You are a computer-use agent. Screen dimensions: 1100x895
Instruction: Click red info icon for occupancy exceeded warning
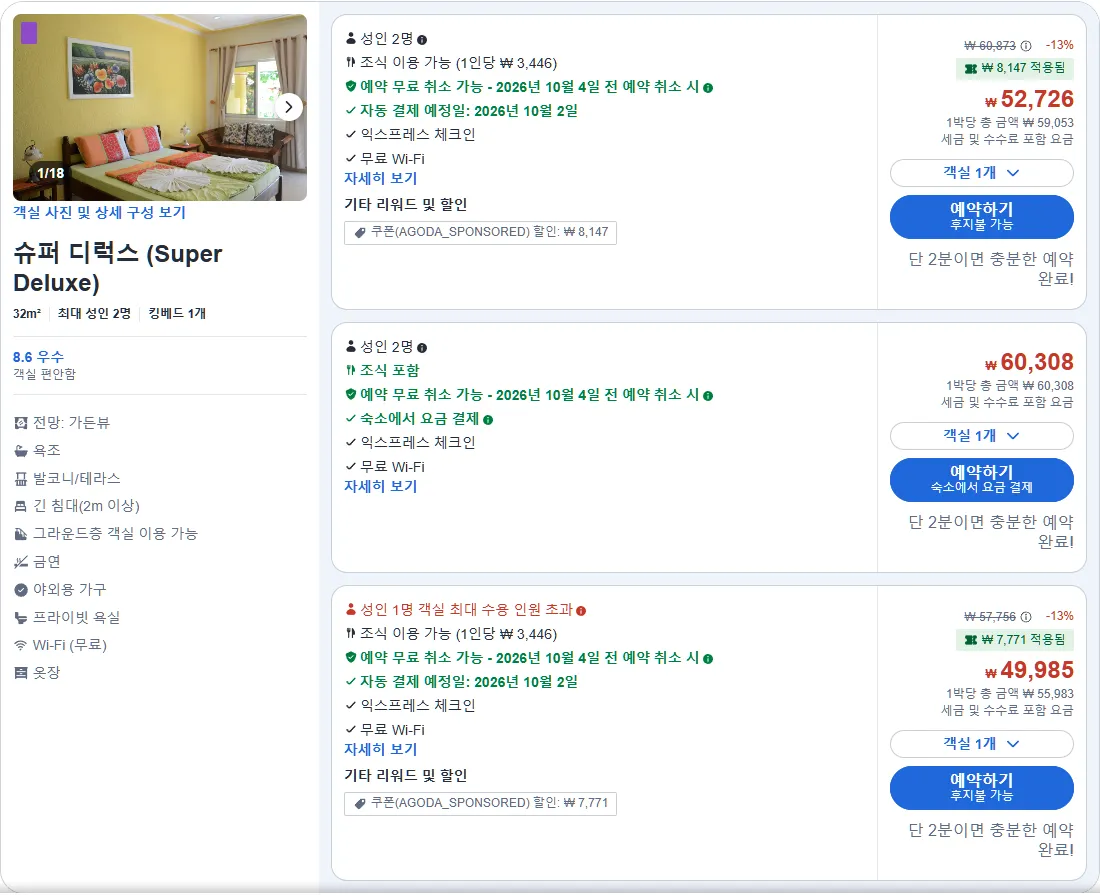tap(581, 610)
